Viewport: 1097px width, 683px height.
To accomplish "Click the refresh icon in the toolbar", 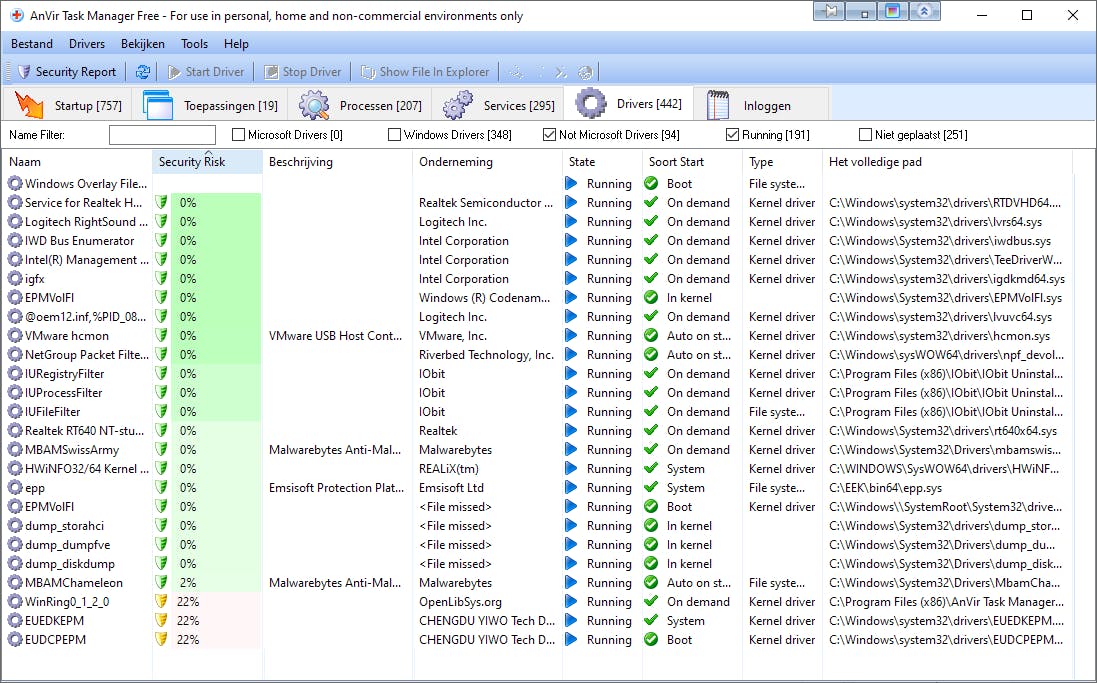I will [143, 72].
